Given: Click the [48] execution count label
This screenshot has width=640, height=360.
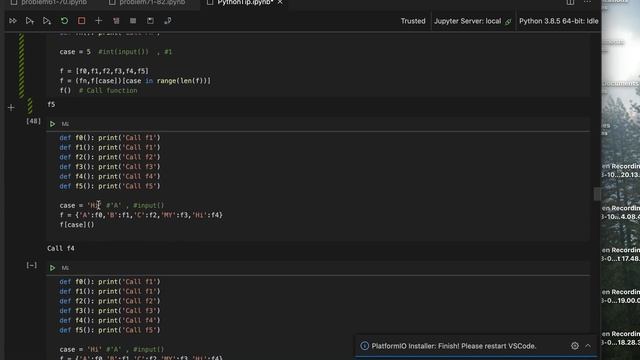Looking at the screenshot, I should pyautogui.click(x=33, y=121).
